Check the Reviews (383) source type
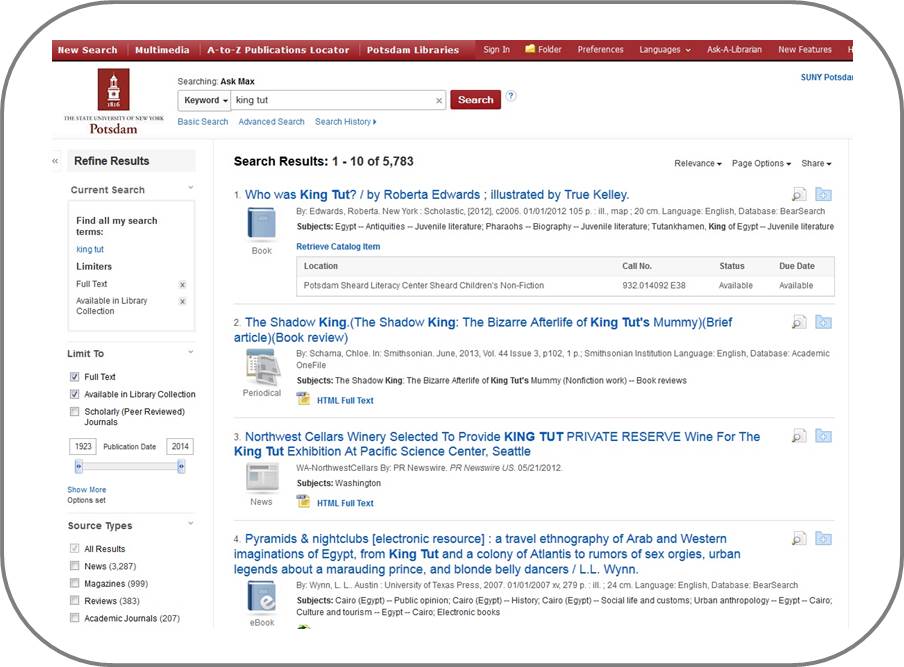The height and width of the screenshot is (667, 904). point(74,600)
